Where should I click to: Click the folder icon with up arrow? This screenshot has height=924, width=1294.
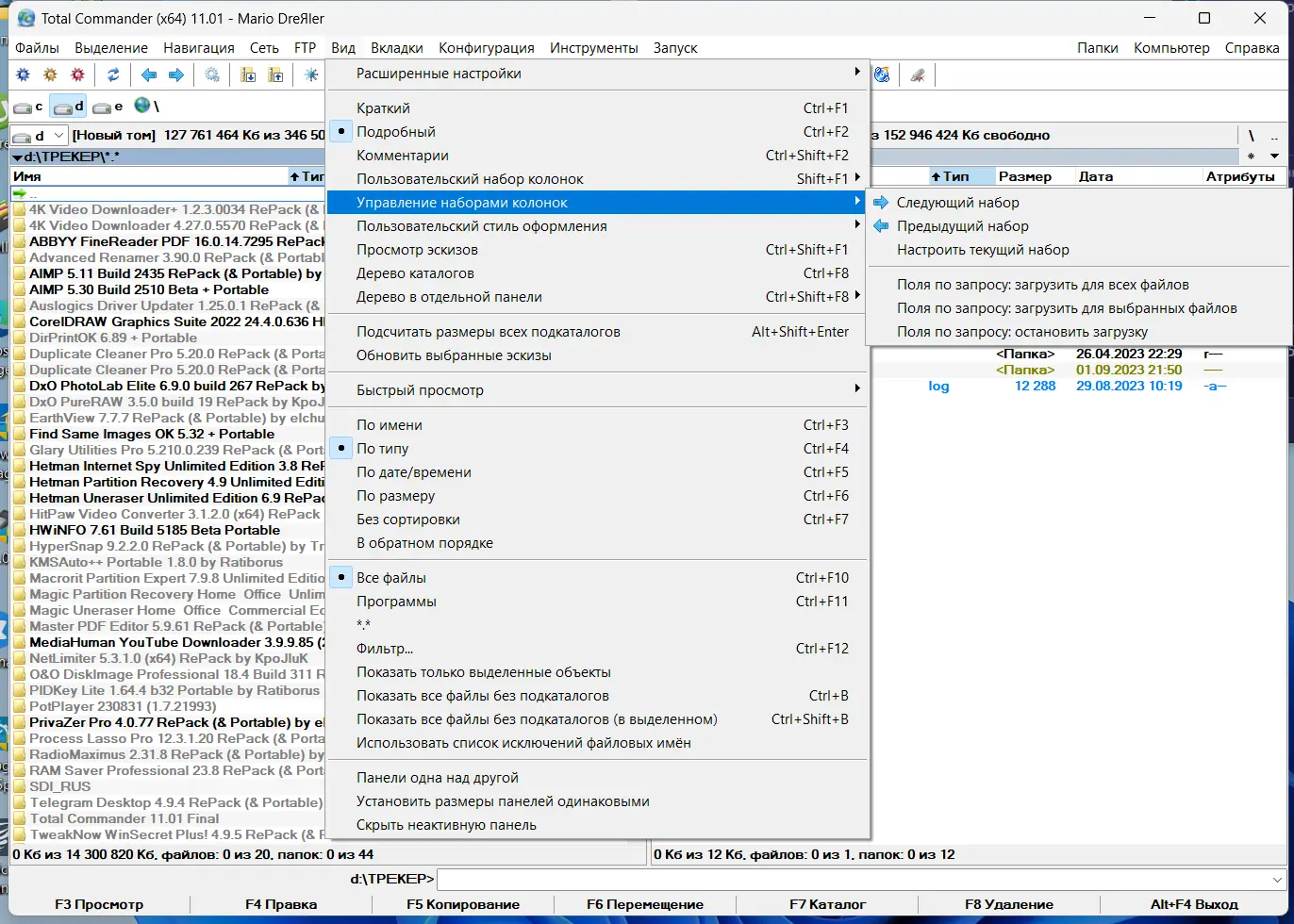pyautogui.click(x=276, y=75)
